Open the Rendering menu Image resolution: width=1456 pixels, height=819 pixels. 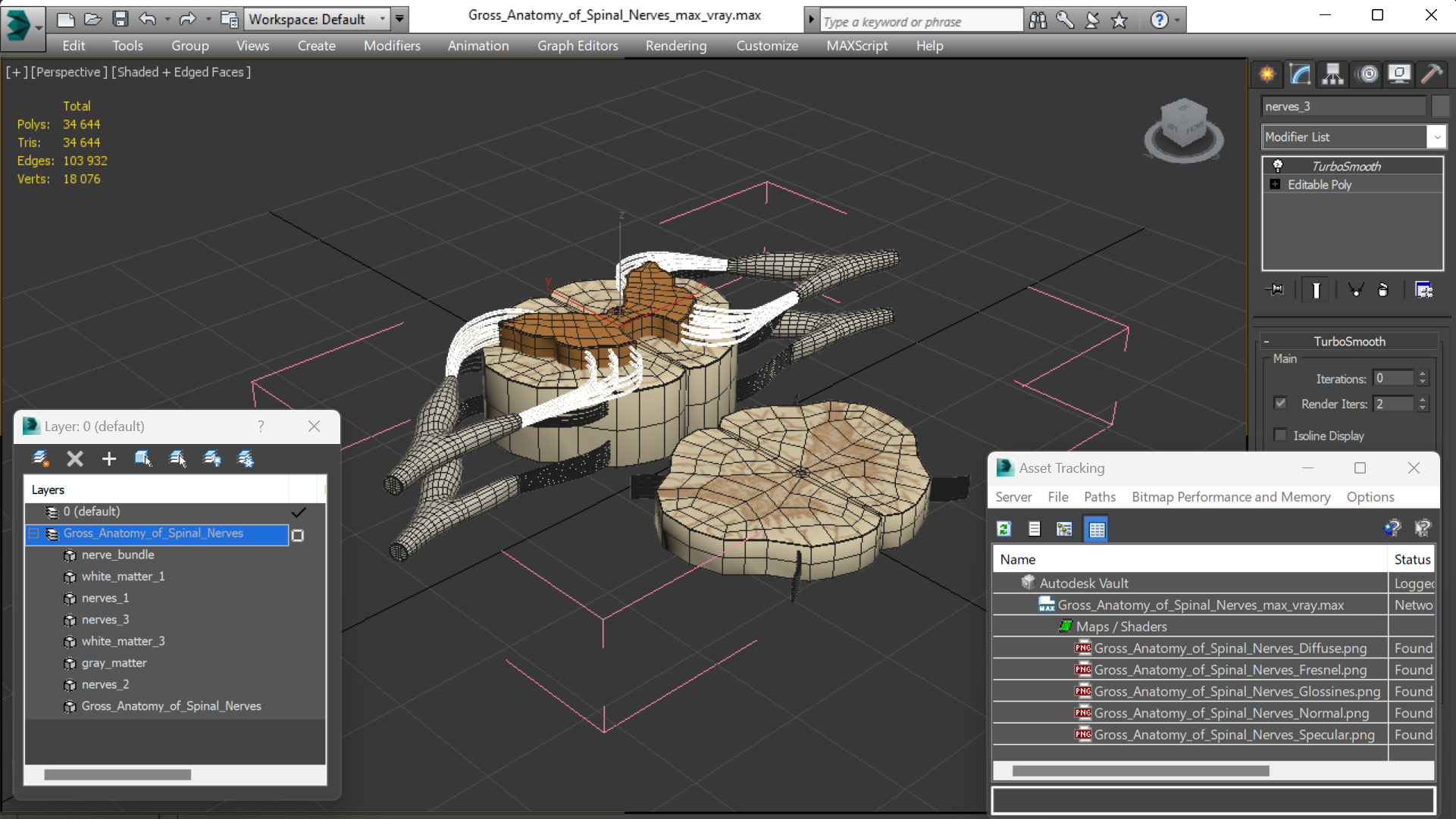point(675,45)
